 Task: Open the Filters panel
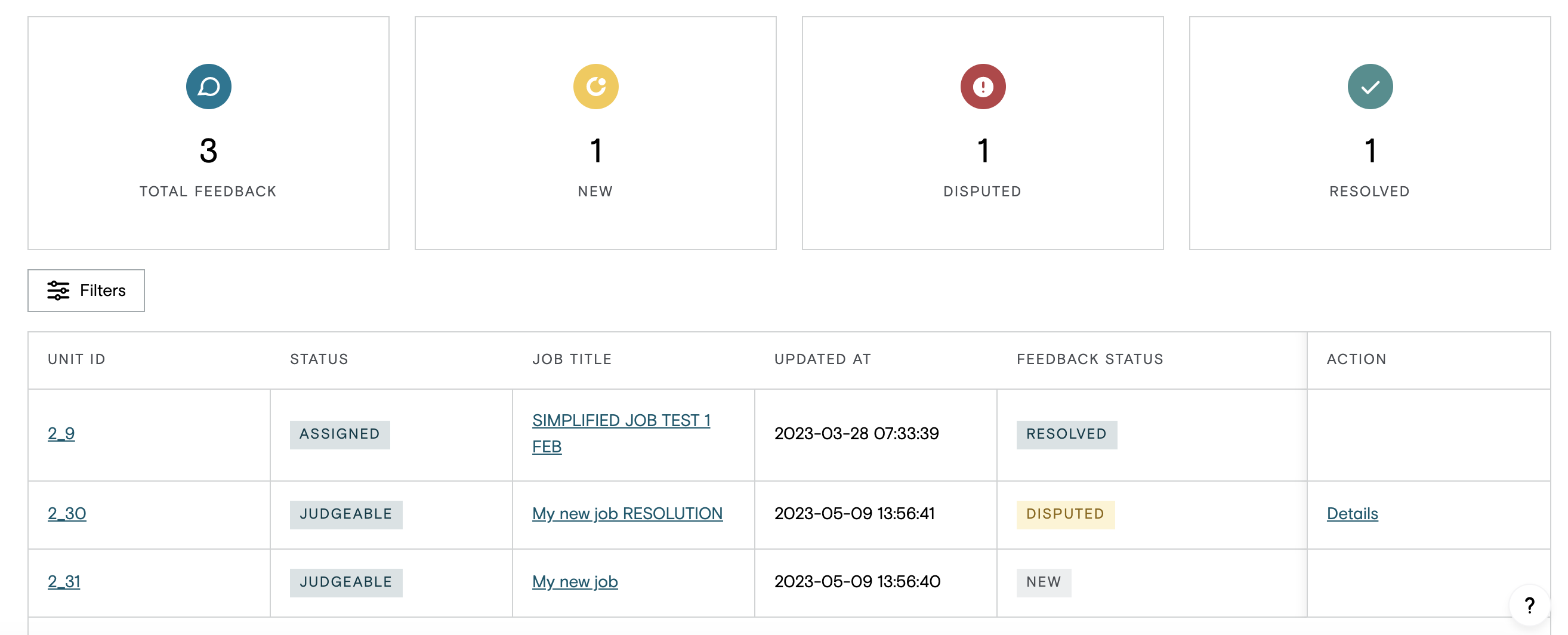pos(86,291)
